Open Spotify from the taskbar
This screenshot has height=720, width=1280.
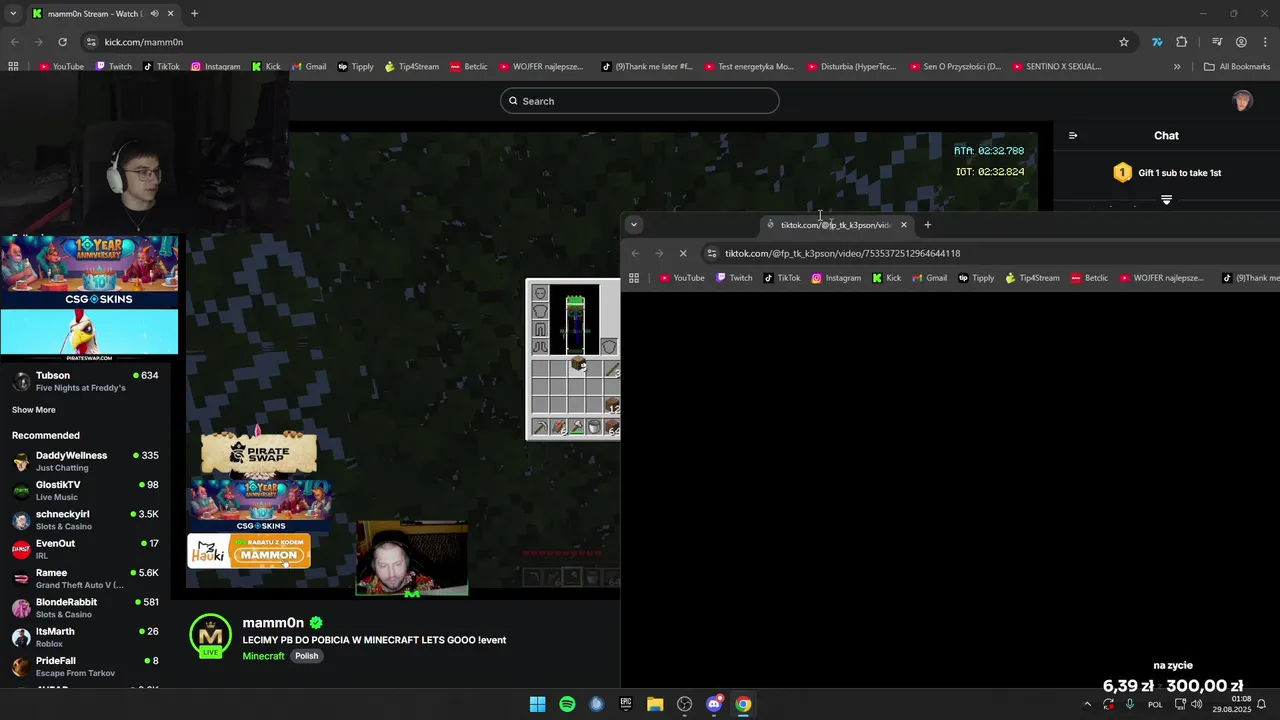click(567, 704)
